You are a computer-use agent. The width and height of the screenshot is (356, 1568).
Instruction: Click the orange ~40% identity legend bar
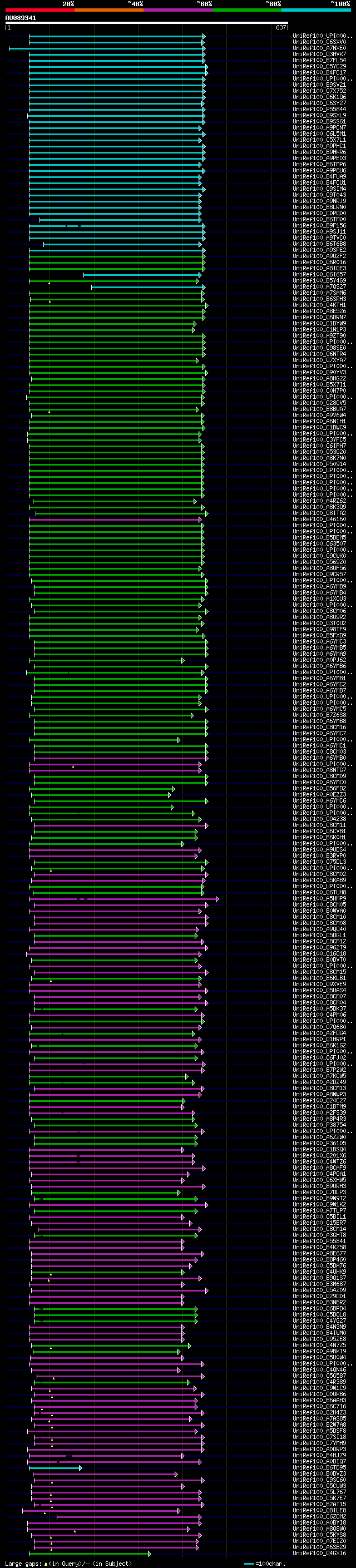(x=109, y=10)
